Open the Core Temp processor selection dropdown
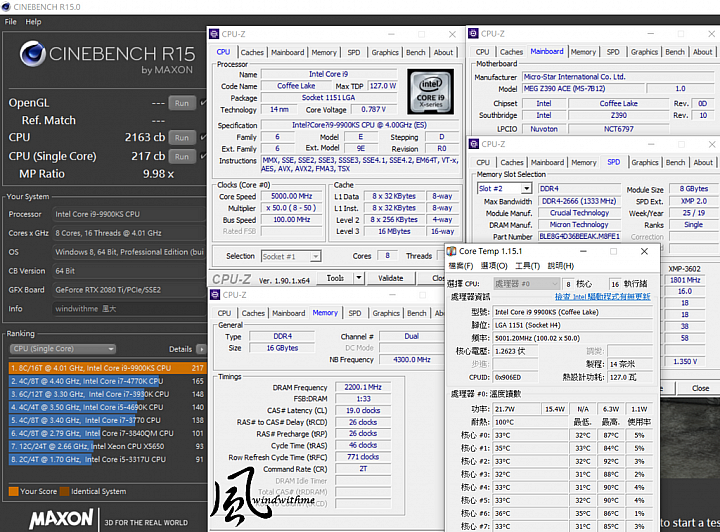The image size is (720, 532). coord(526,284)
